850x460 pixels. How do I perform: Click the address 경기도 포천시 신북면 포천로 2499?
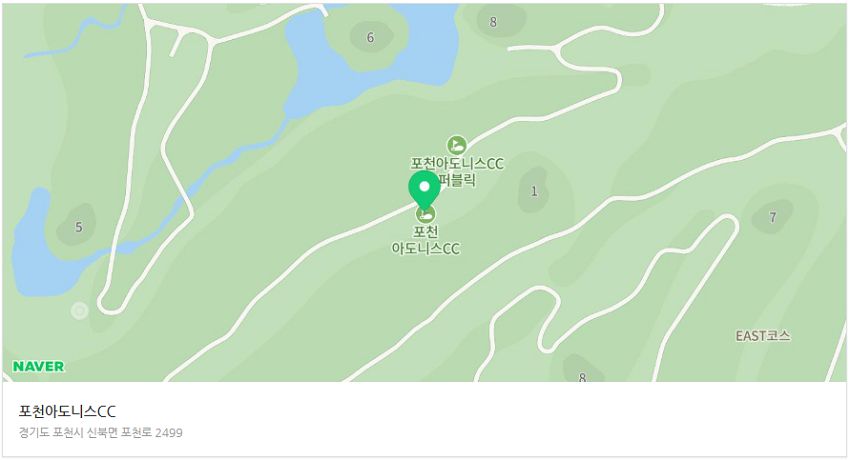coord(101,433)
